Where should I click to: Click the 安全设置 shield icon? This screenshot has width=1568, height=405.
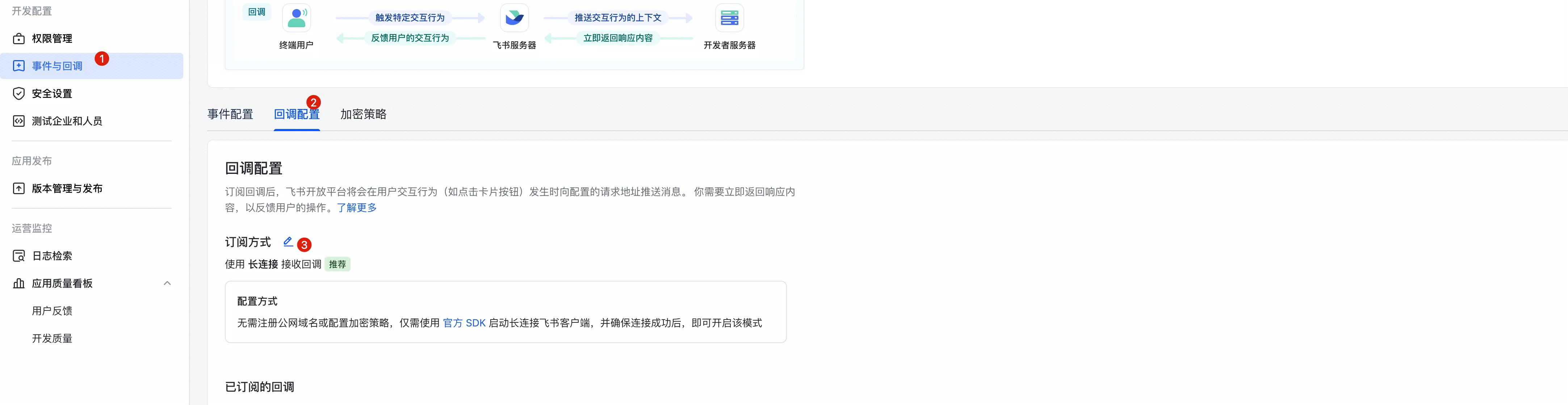tap(19, 93)
